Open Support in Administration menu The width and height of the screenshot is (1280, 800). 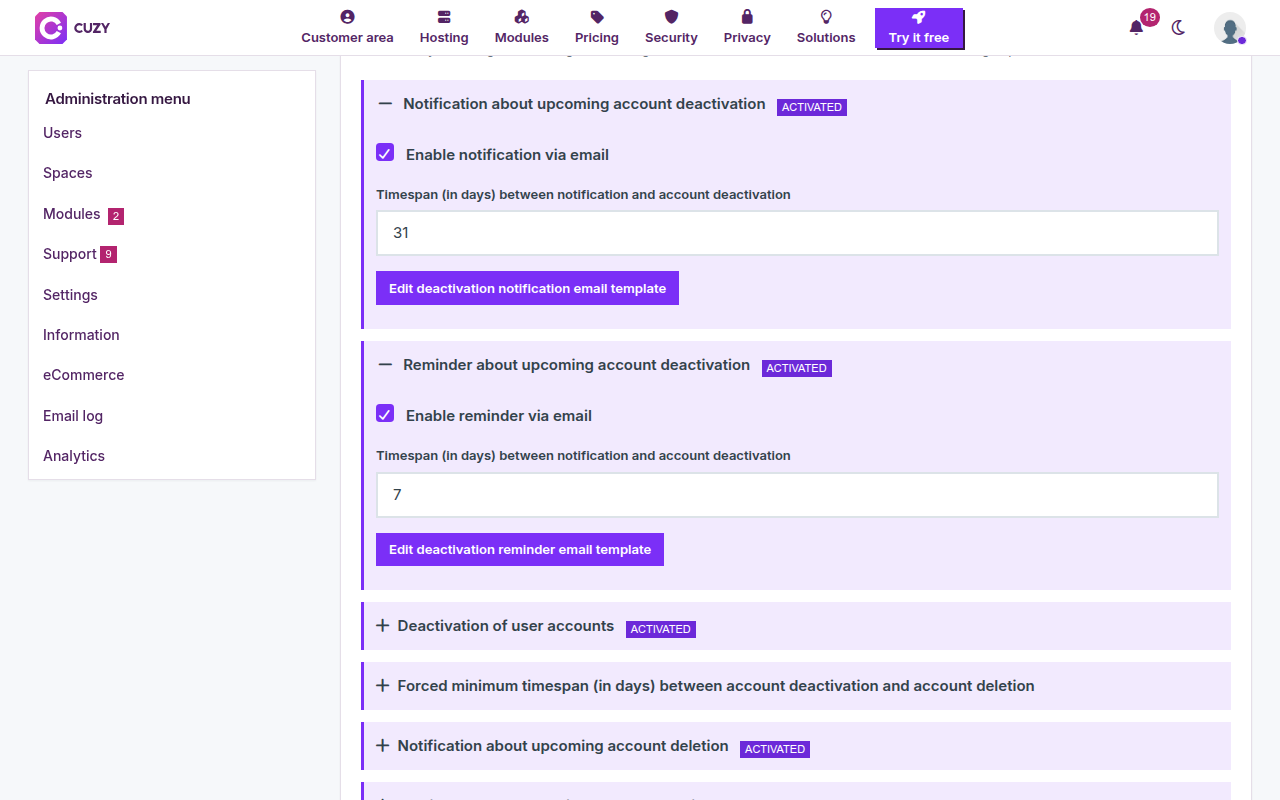(69, 254)
